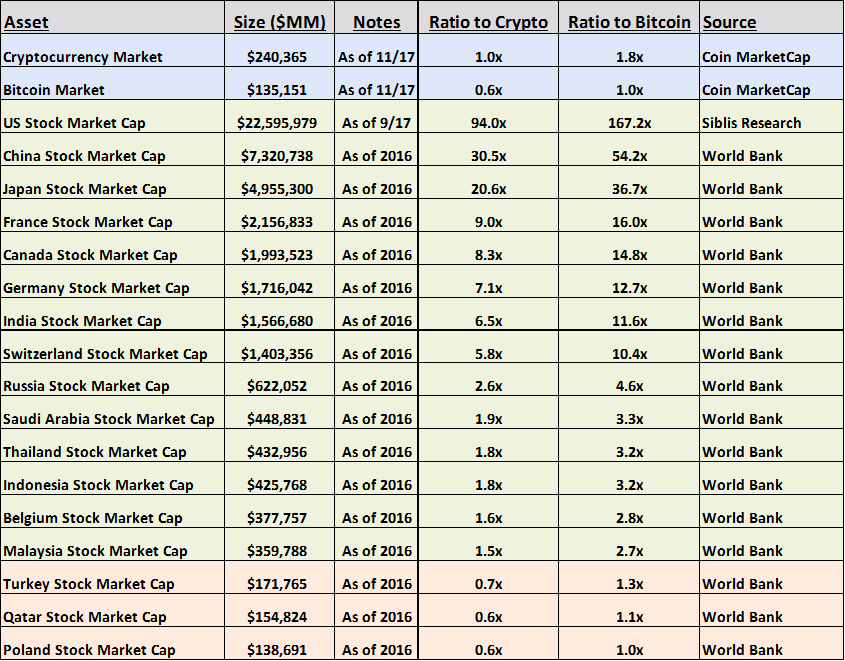Select the Size ($MM) column header
This screenshot has height=661, width=845.
pos(277,22)
